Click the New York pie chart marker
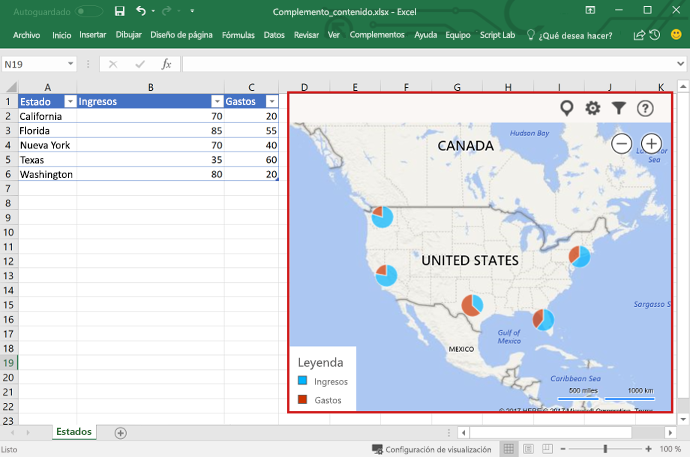Viewport: 690px width, 457px height. pos(580,256)
